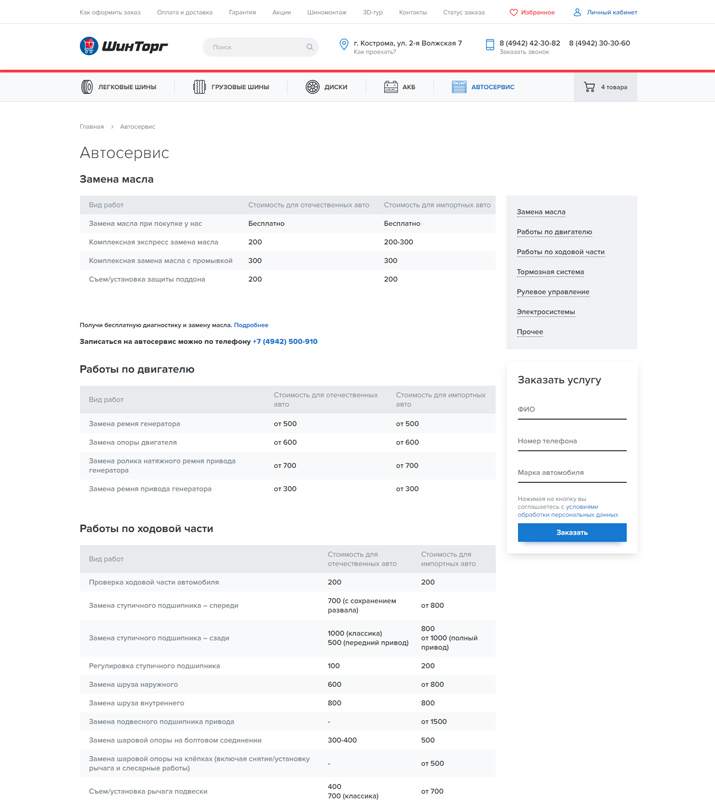The width and height of the screenshot is (715, 800).
Task: Open Шиномонтаж in the top menu
Action: (327, 13)
